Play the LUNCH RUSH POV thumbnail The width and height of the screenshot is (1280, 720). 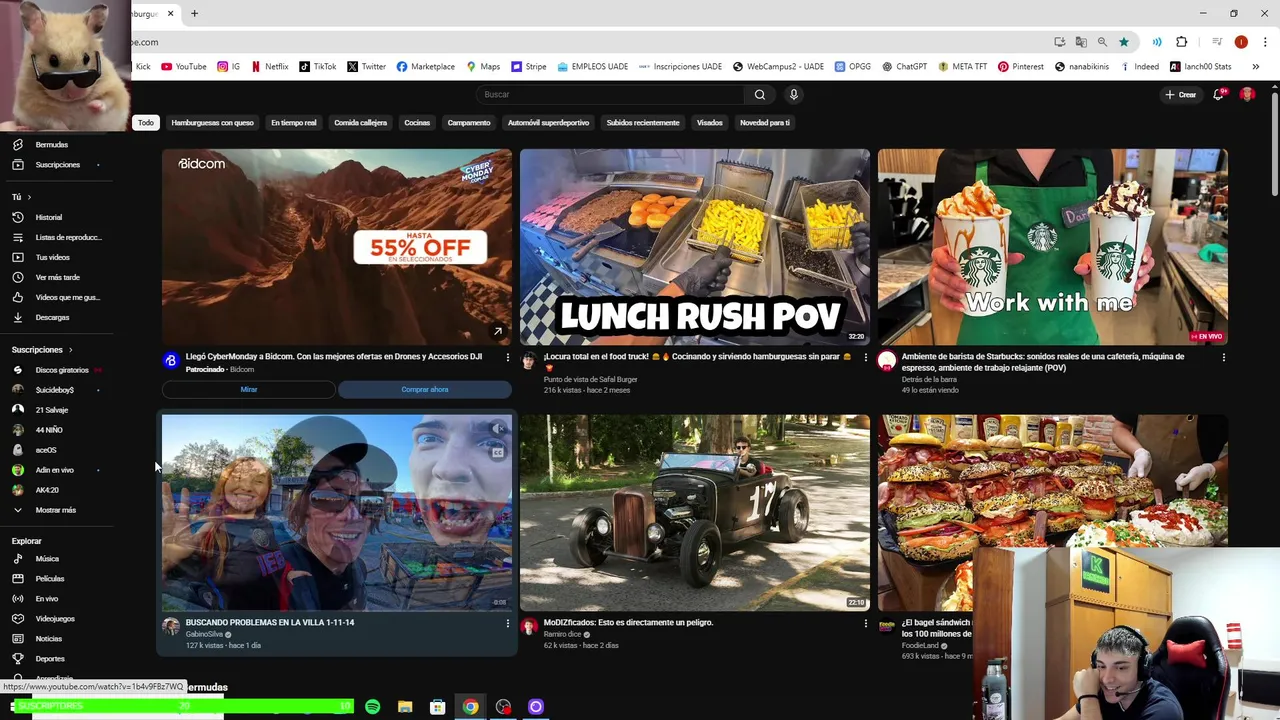tap(694, 247)
